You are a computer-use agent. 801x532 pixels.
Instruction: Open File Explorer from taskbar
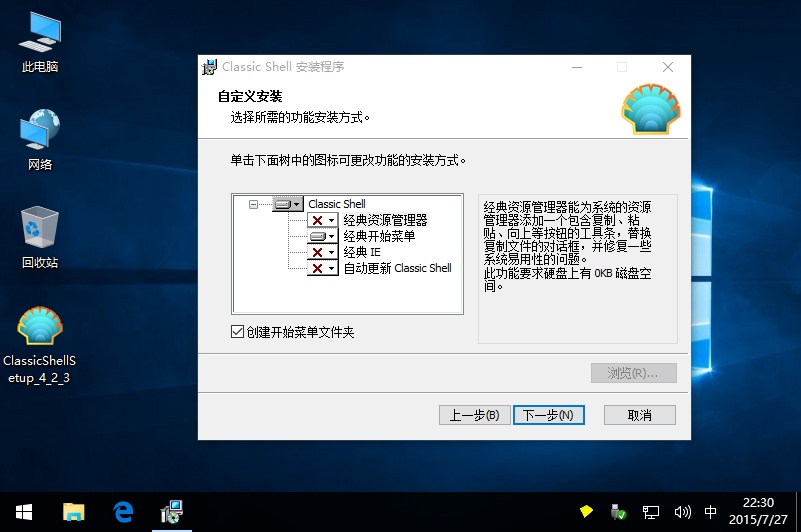click(x=74, y=512)
